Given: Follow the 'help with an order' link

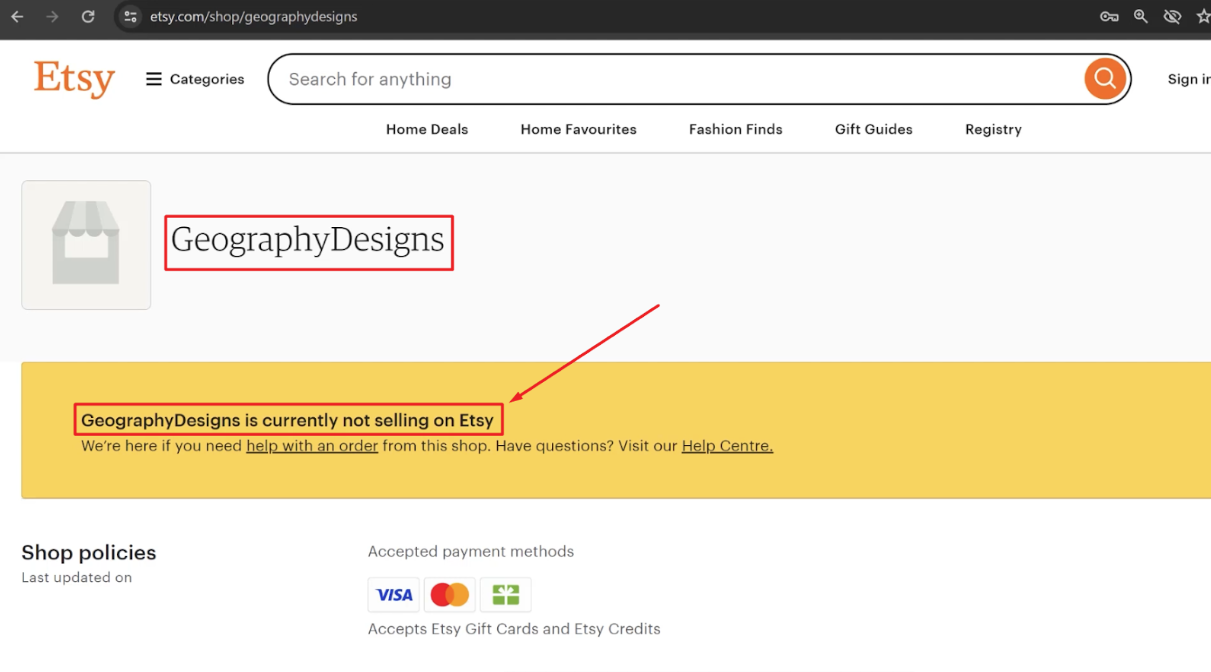Looking at the screenshot, I should tap(311, 446).
